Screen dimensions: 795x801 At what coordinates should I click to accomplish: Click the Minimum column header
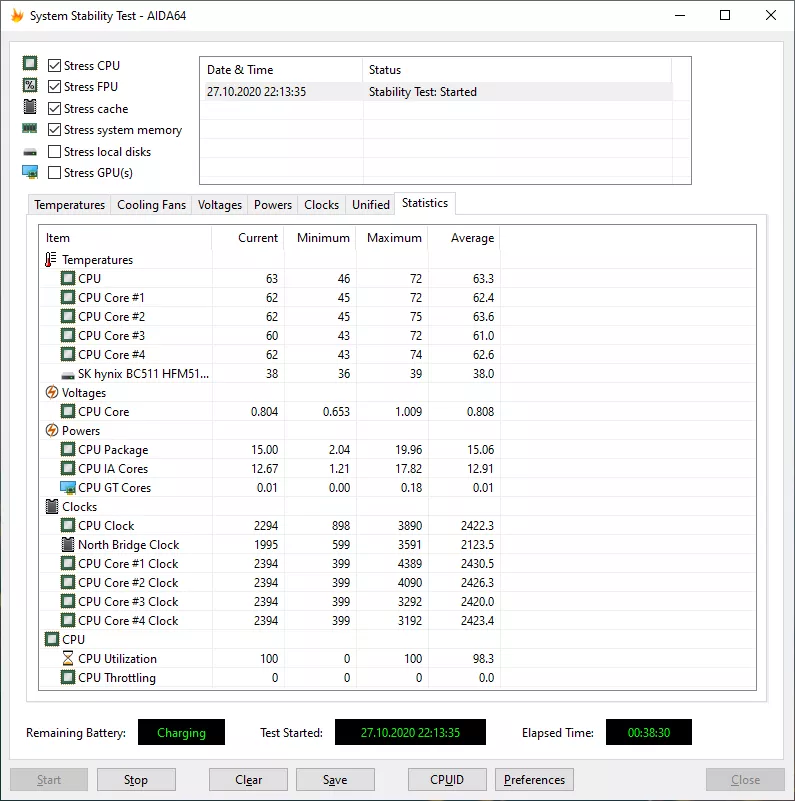pyautogui.click(x=320, y=238)
